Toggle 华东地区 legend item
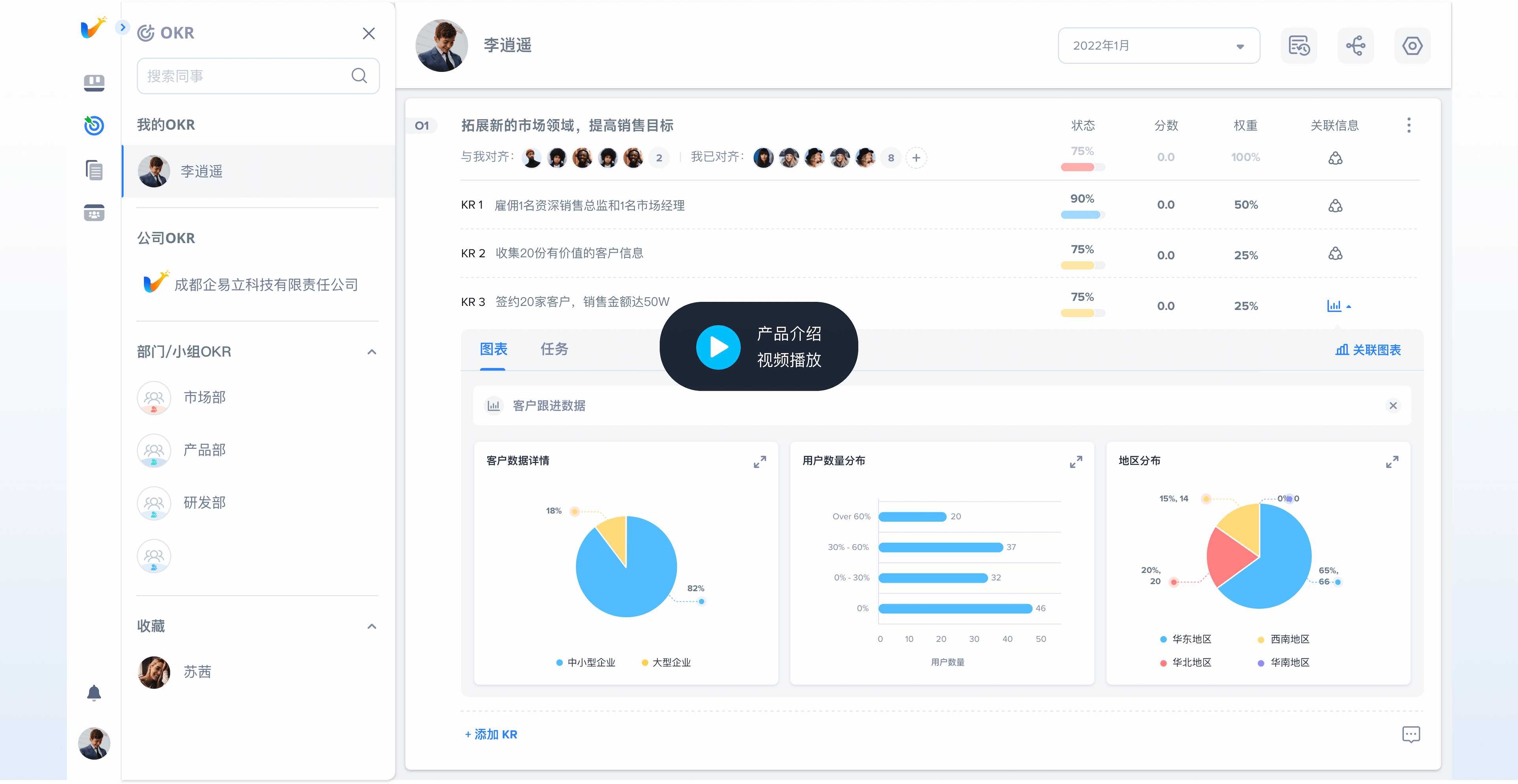The image size is (1518, 784). click(1186, 639)
